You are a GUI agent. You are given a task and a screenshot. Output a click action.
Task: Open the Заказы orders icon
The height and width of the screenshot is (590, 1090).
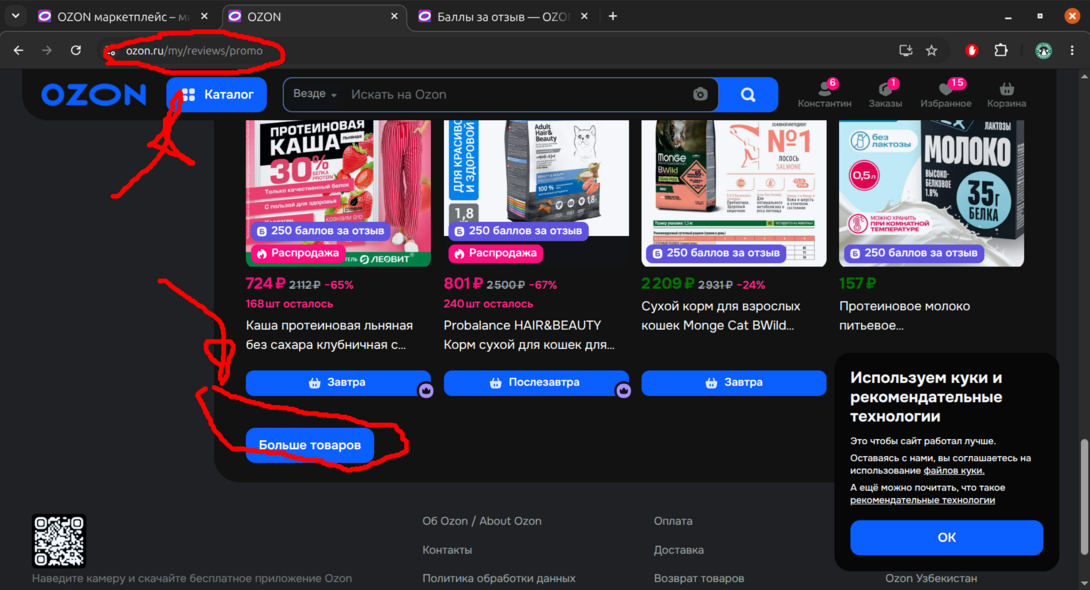[885, 95]
